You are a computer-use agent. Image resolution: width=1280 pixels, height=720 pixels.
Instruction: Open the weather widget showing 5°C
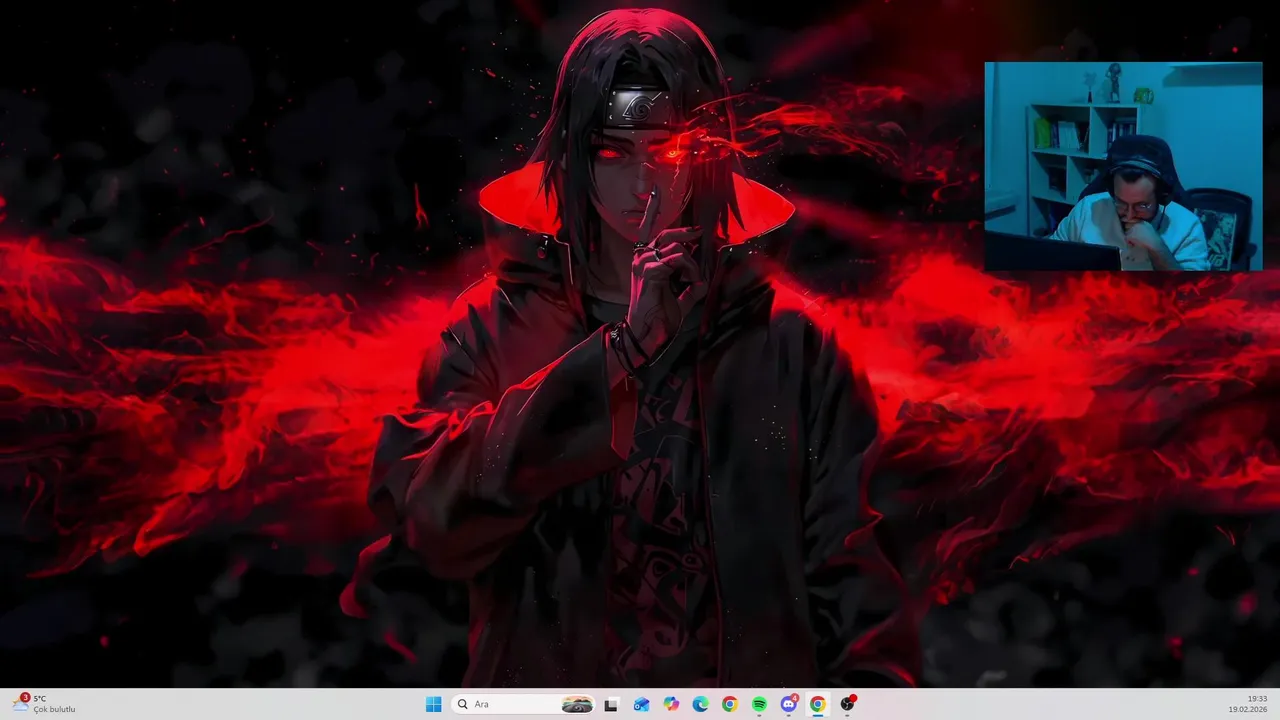pos(45,704)
